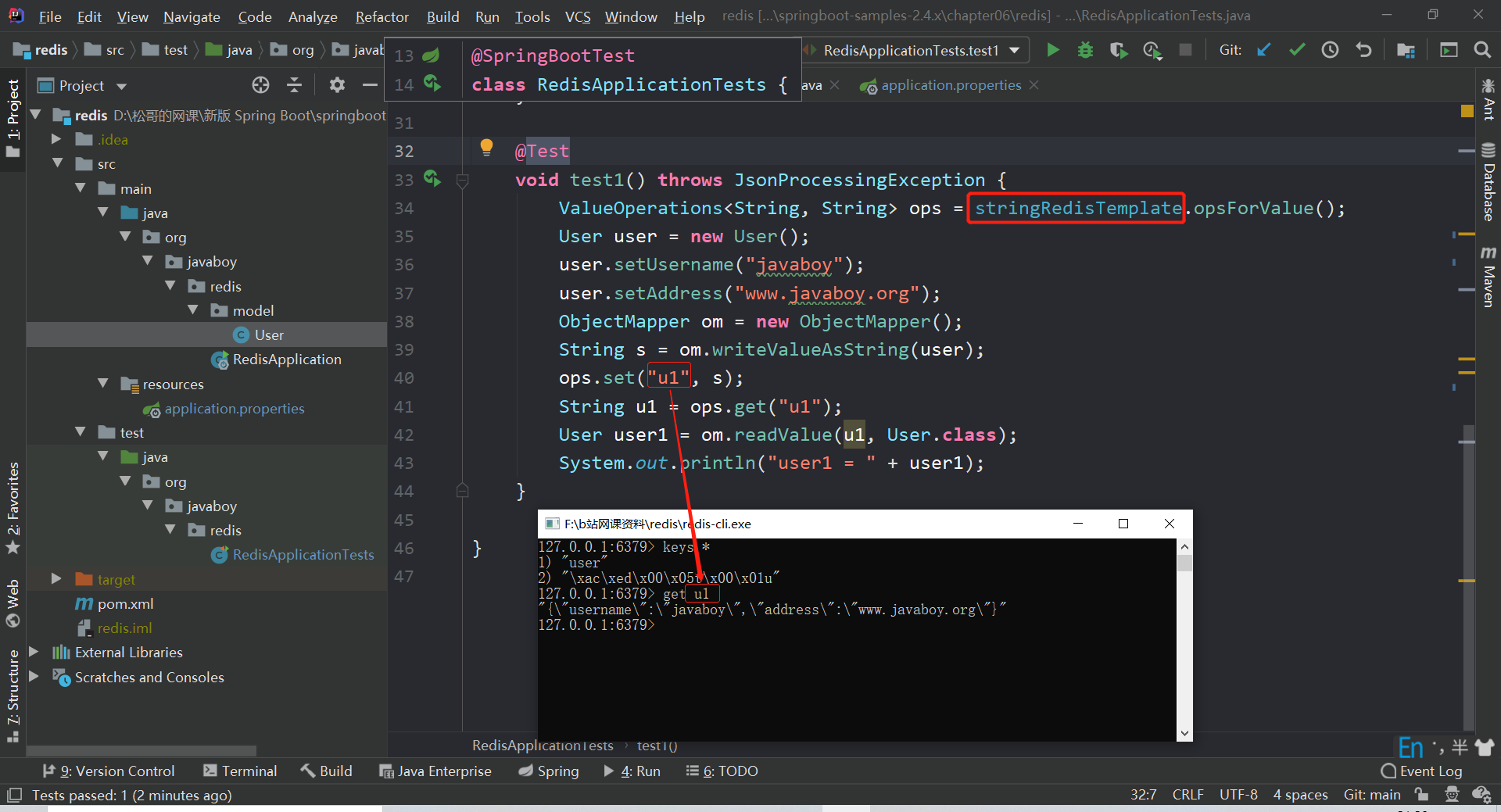This screenshot has width=1501, height=812.
Task: Click the green Debug bug icon
Action: click(1085, 50)
